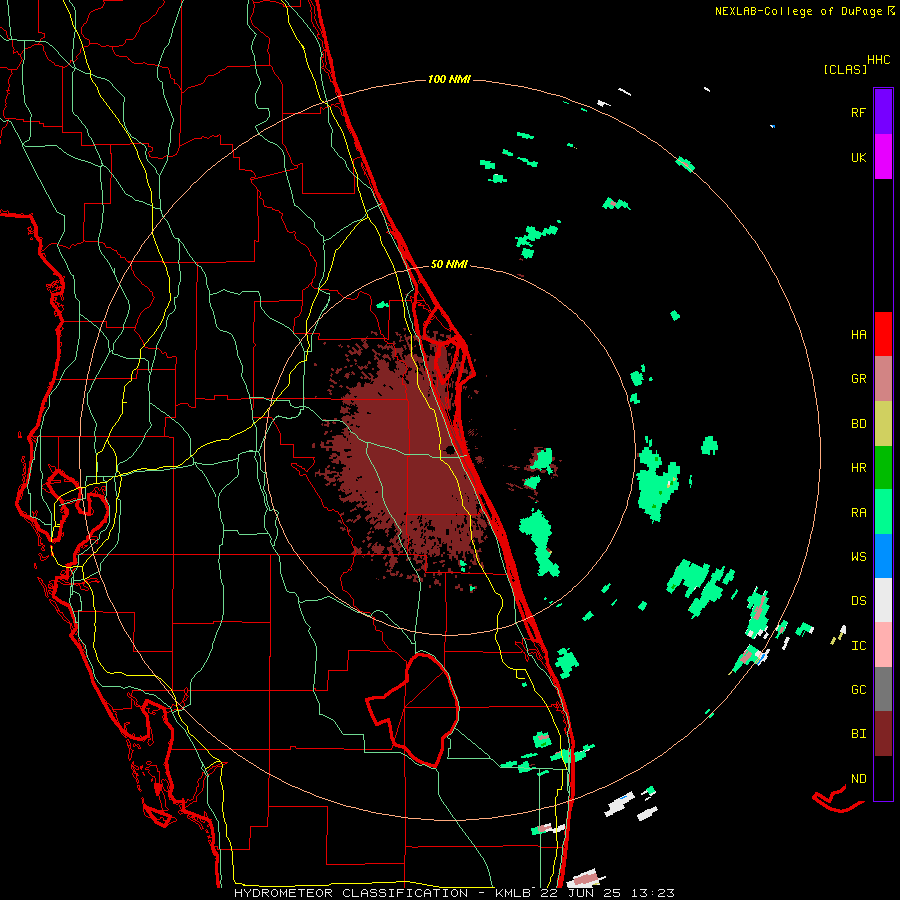
Task: Click the light green RA legend swatch
Action: point(883,512)
